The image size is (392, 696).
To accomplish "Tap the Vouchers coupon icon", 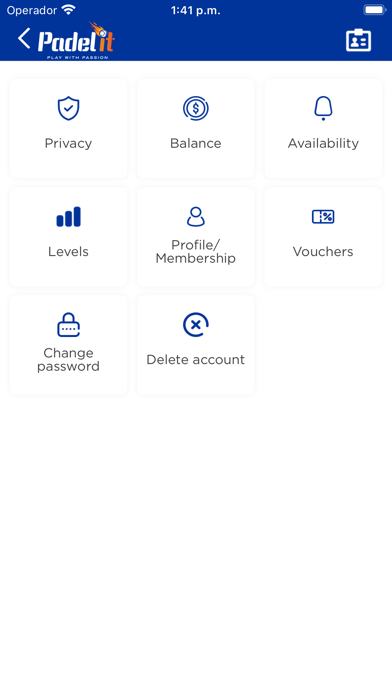I will click(x=323, y=217).
